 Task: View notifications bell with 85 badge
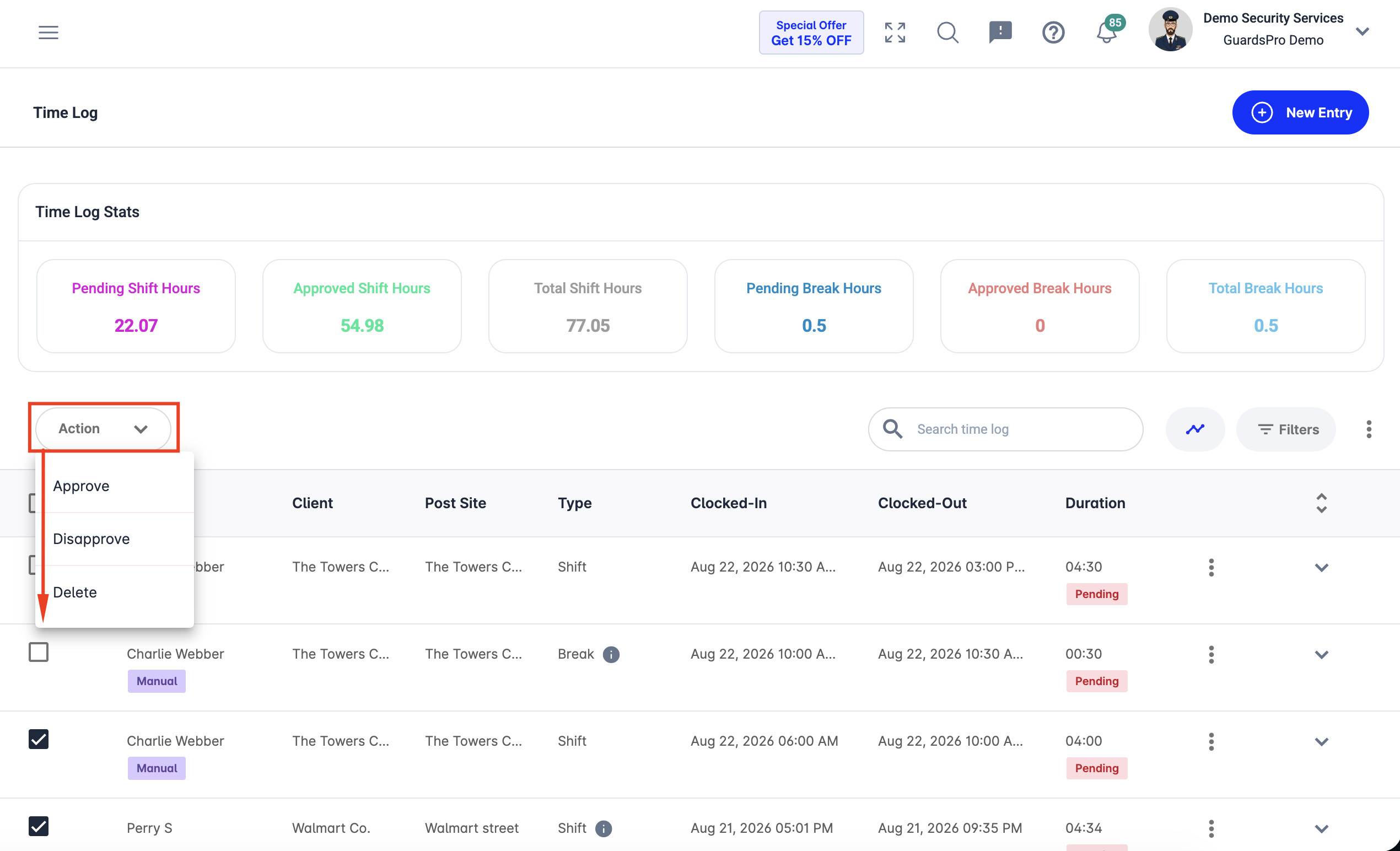pyautogui.click(x=1107, y=31)
